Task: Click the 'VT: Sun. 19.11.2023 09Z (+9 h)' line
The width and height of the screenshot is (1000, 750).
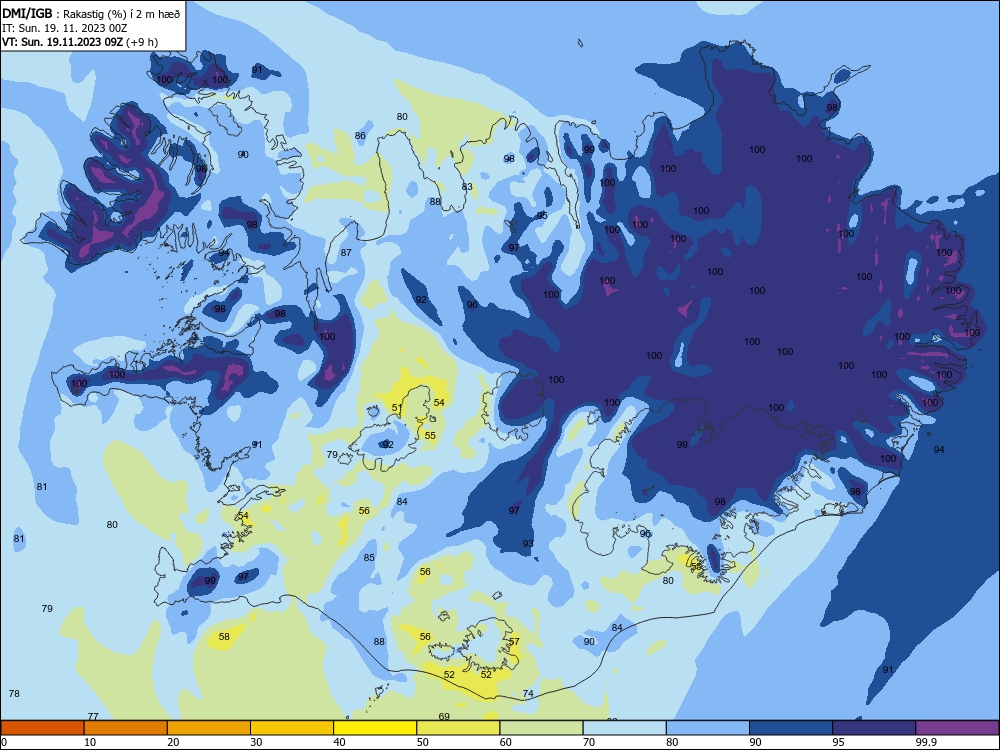Action: pos(80,42)
